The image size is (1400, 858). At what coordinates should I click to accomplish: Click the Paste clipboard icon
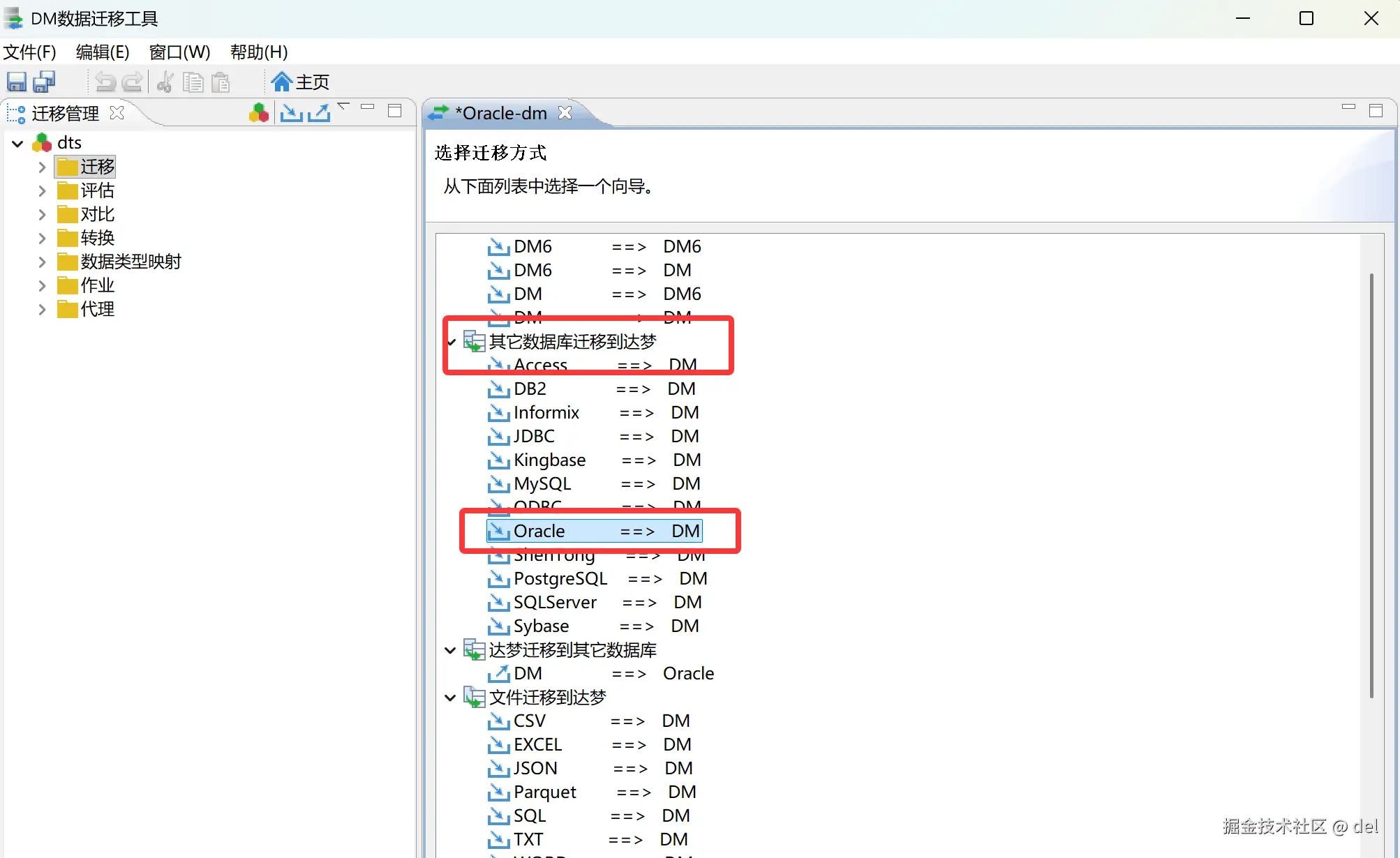pyautogui.click(x=221, y=82)
